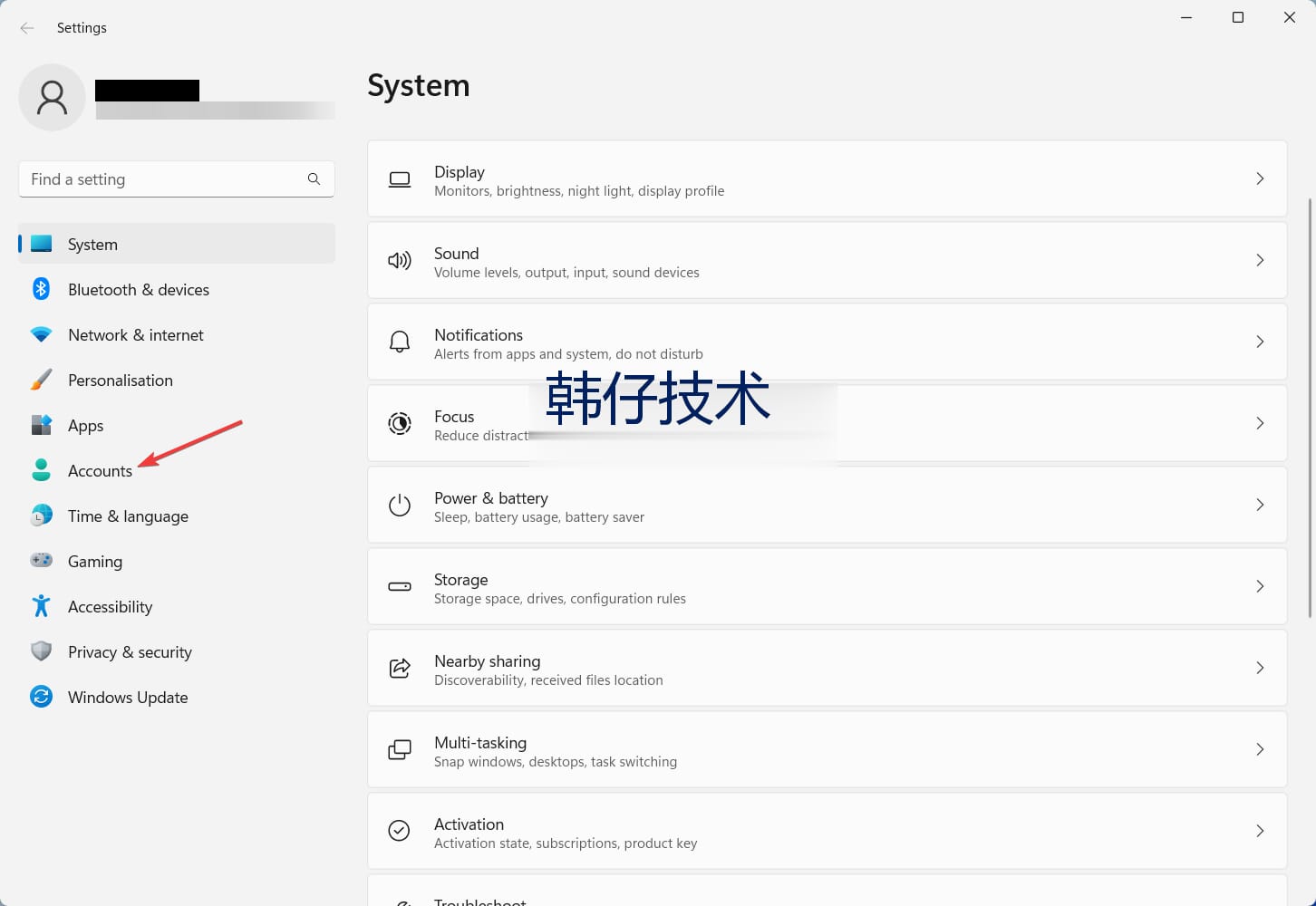Click the user profile avatar
Screen dimensions: 1316x906
click(52, 97)
